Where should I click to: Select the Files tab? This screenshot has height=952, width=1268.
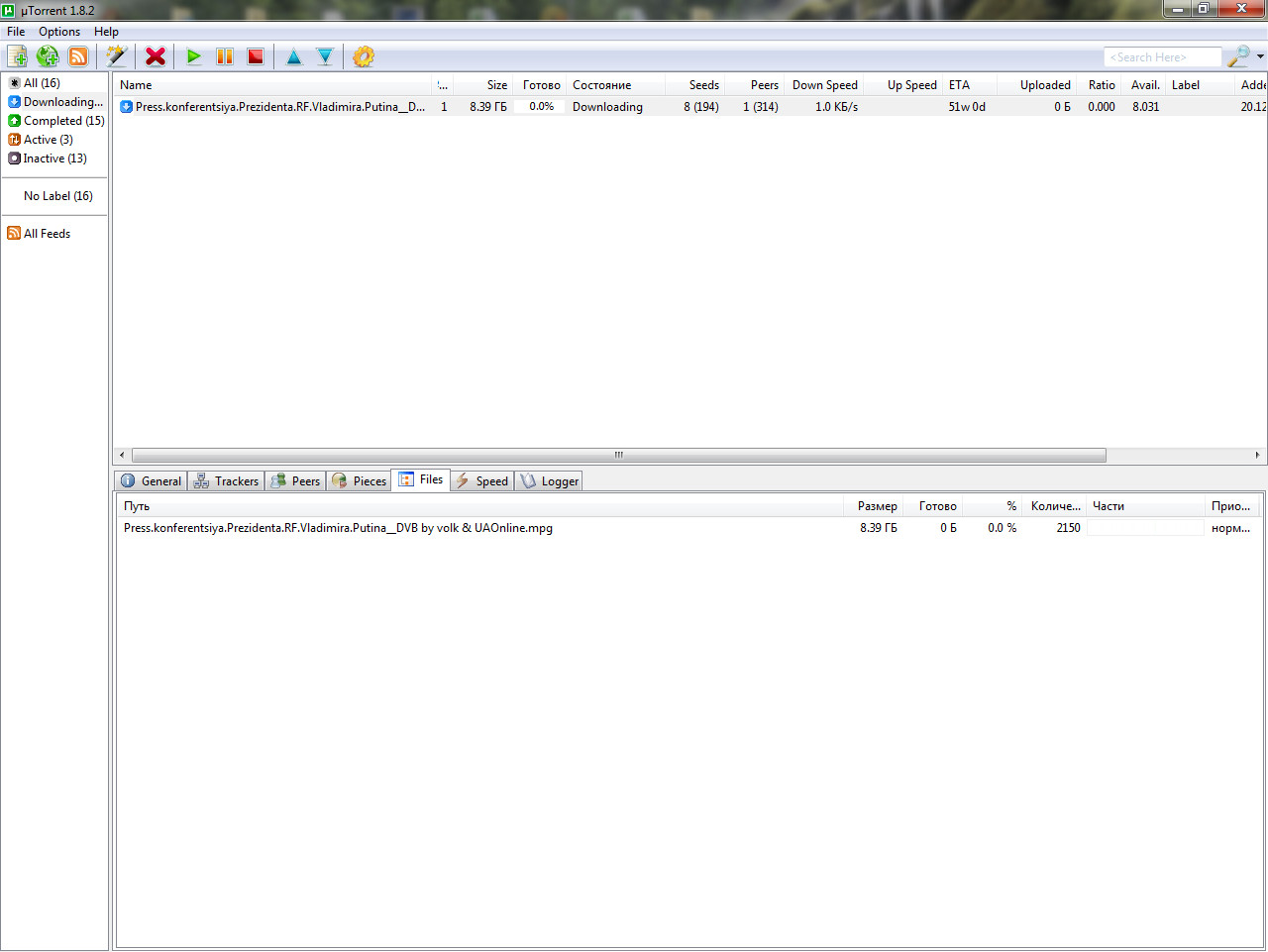pyautogui.click(x=421, y=479)
